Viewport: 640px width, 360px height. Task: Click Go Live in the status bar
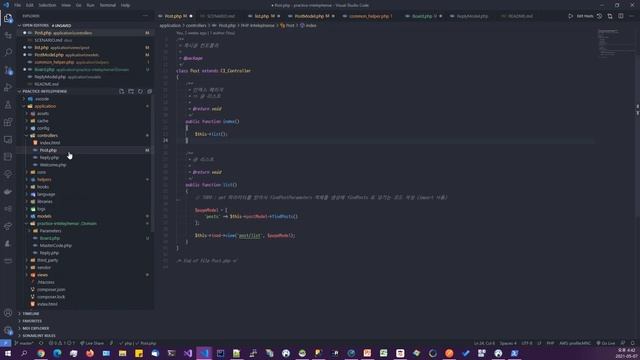[606, 343]
